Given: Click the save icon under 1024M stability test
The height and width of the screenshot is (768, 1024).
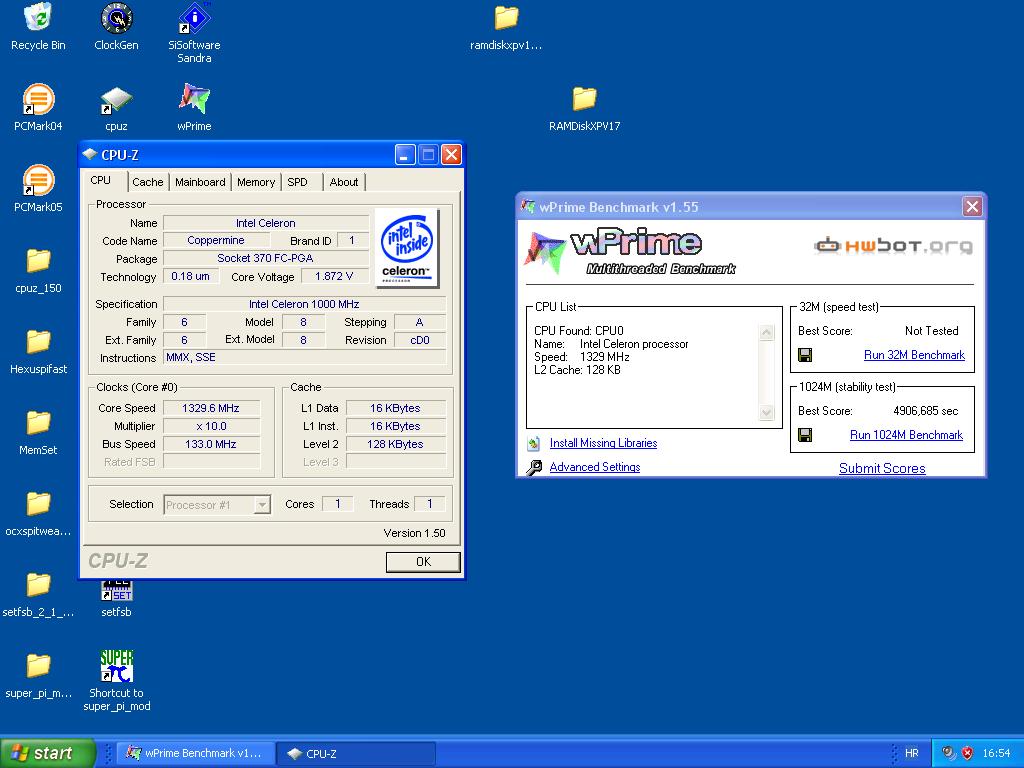Looking at the screenshot, I should pos(805,435).
